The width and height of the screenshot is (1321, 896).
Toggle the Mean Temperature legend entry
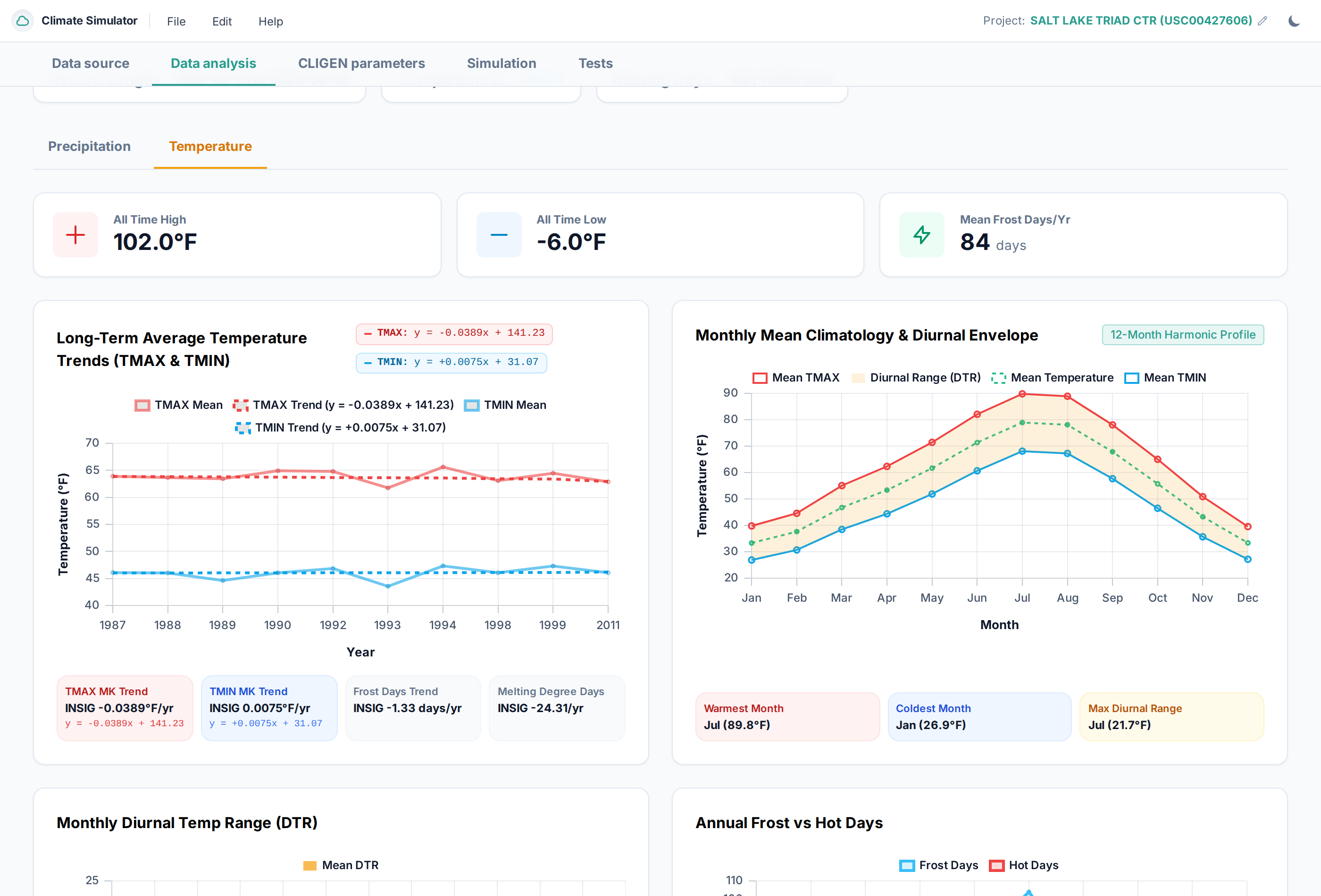[1052, 378]
